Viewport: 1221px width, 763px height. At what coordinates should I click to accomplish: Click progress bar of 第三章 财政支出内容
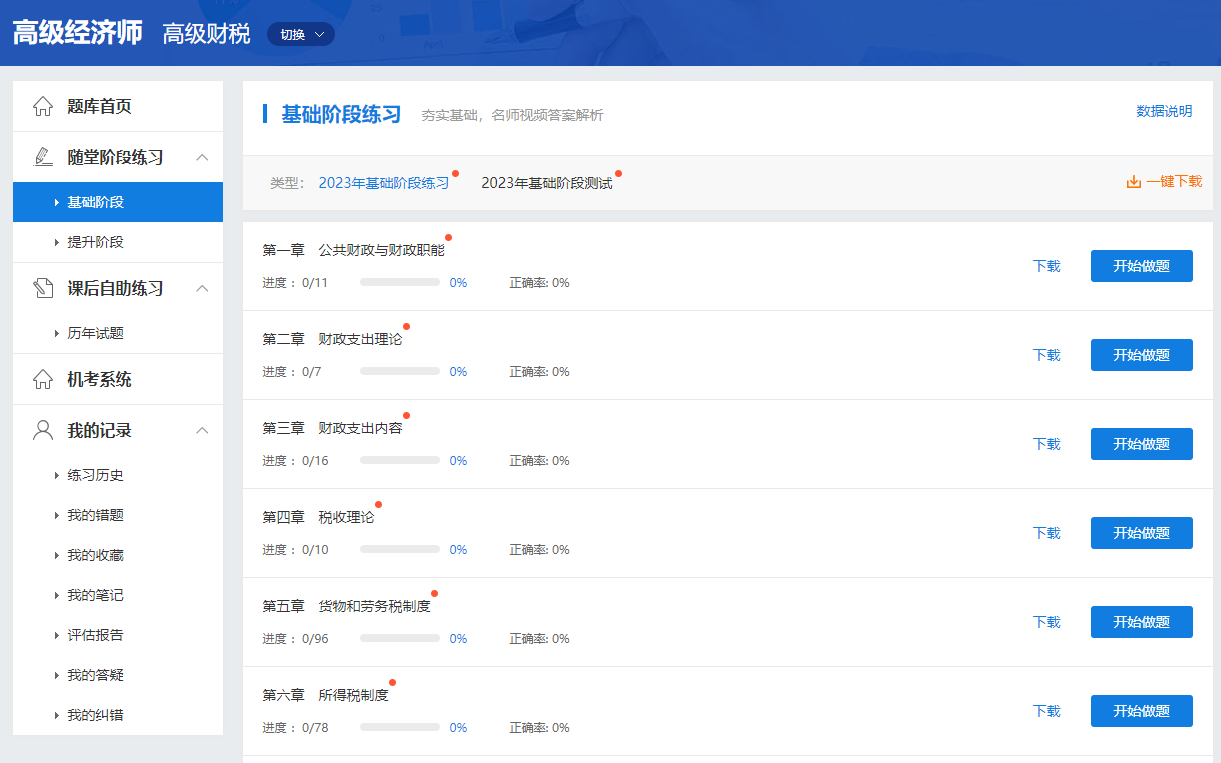pyautogui.click(x=400, y=461)
